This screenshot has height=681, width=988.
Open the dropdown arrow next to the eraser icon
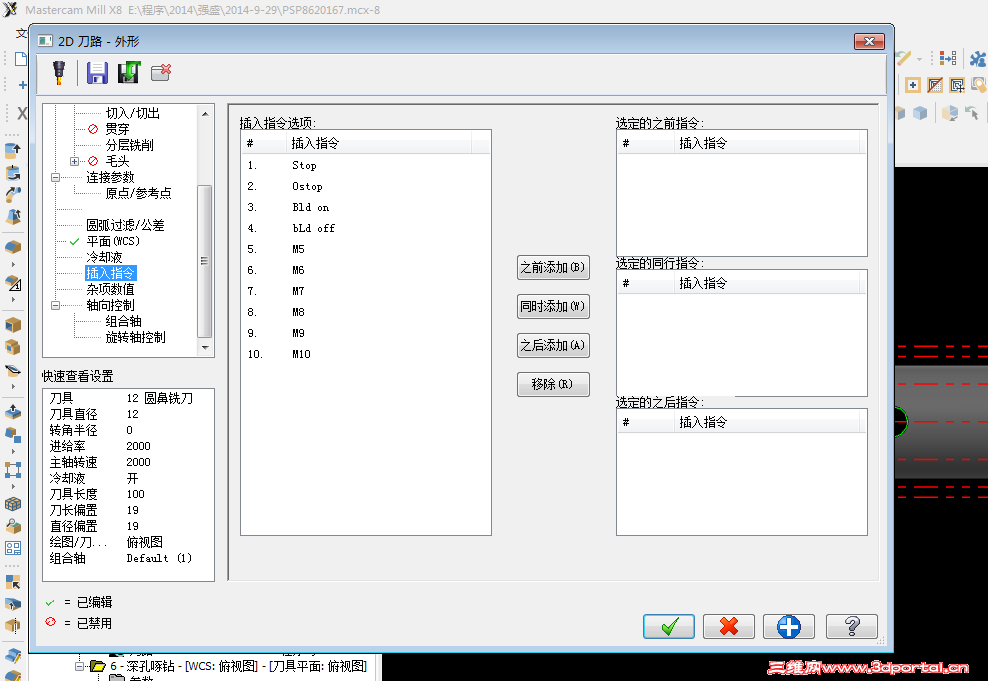919,59
